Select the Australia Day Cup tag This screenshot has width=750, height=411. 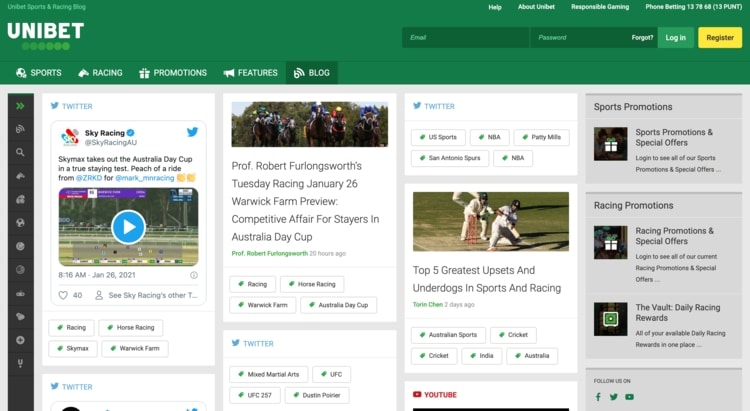[x=338, y=305]
